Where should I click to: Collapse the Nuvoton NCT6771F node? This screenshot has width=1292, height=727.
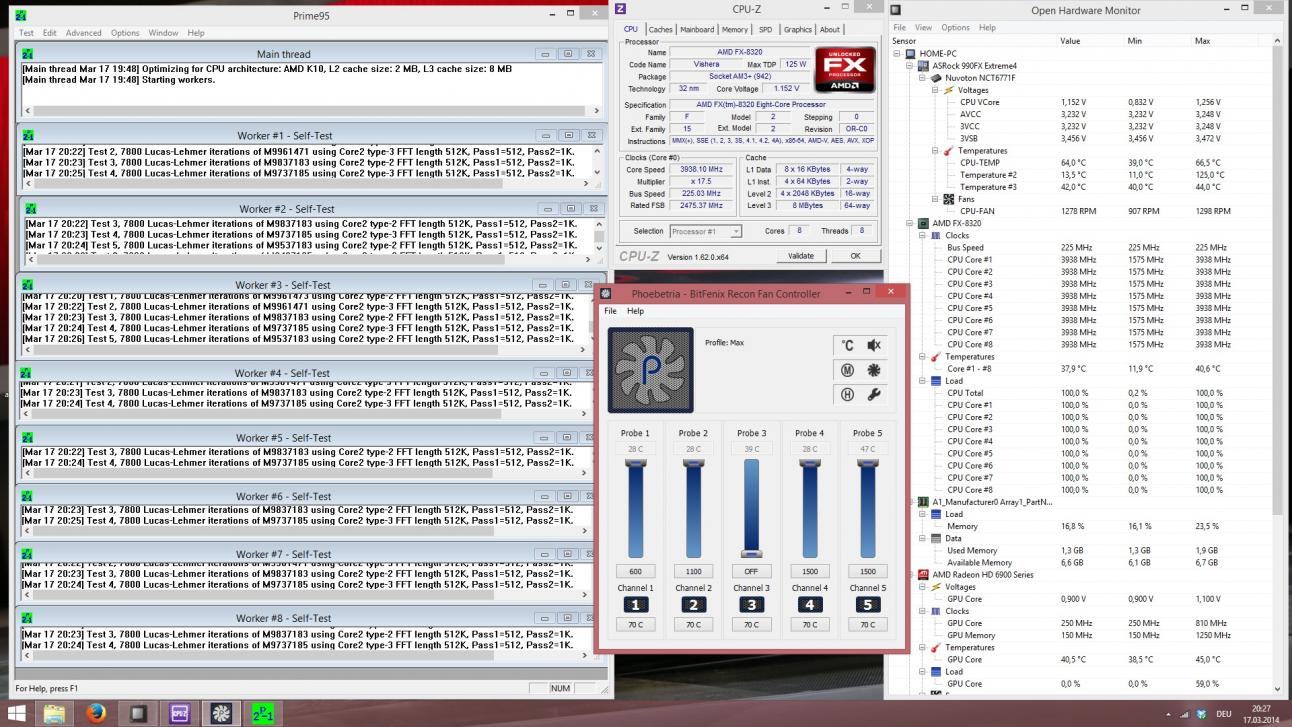click(x=923, y=78)
